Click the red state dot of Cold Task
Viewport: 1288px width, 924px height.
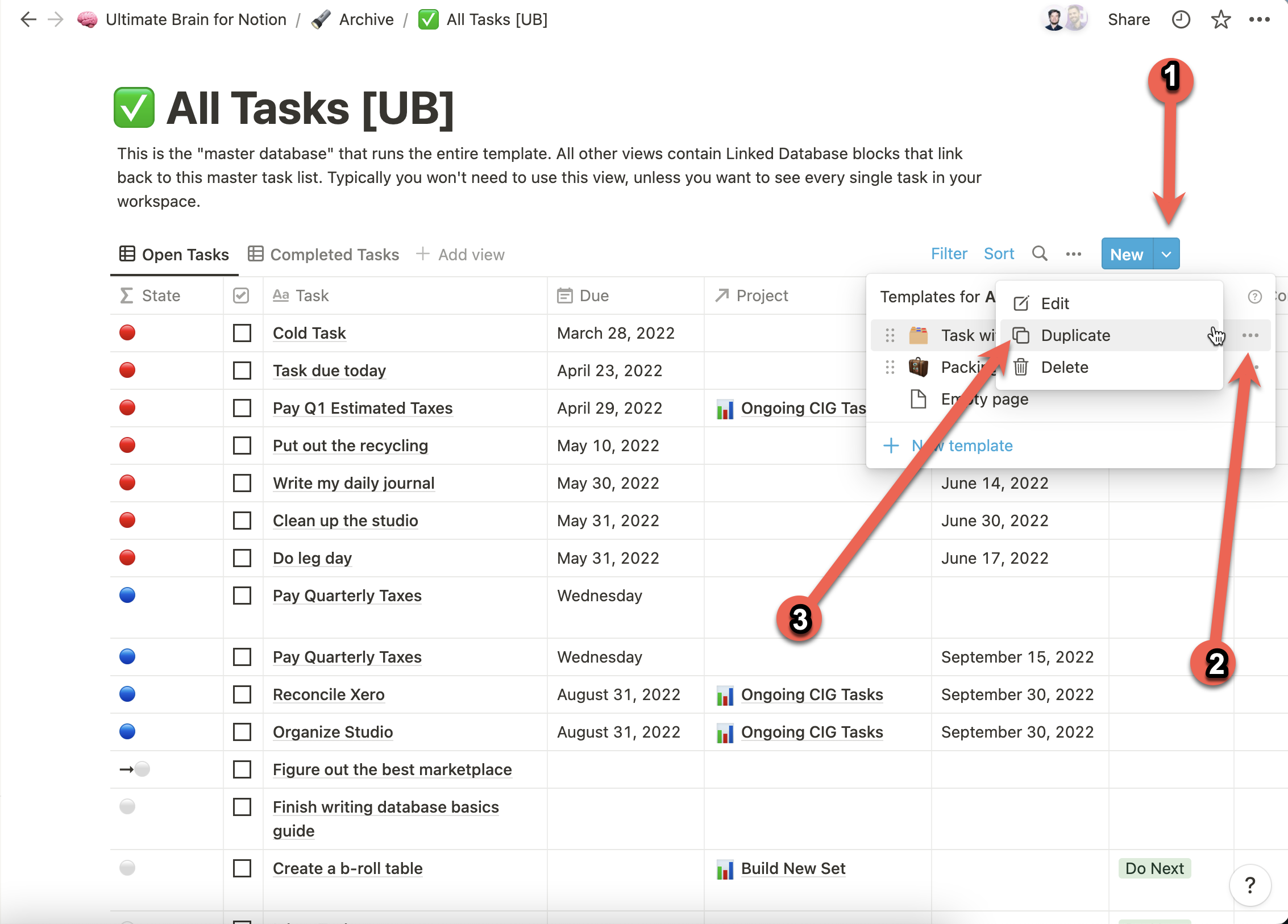coord(127,332)
